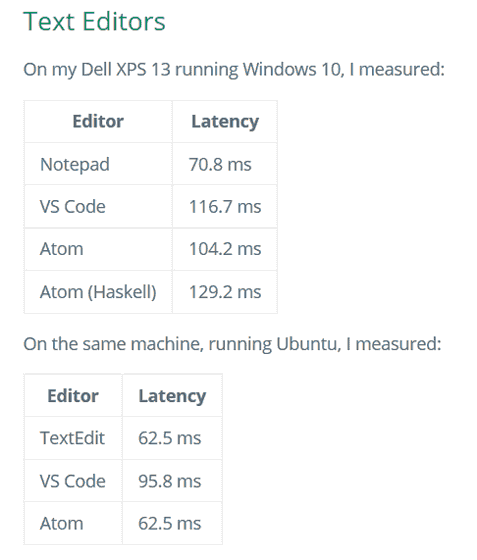Select the Latency header in Windows table
This screenshot has width=477, height=560.
point(225,121)
